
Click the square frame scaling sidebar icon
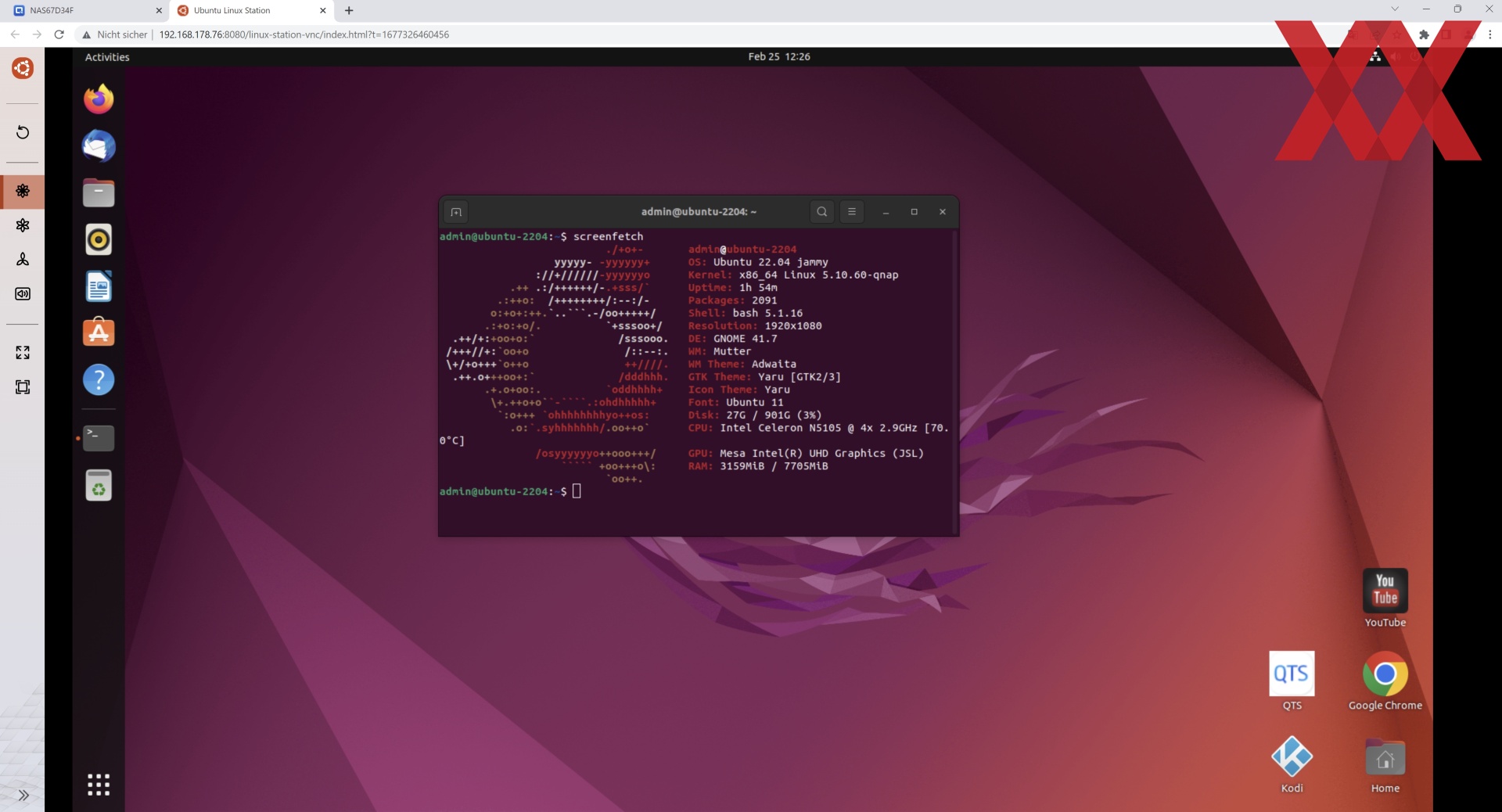coord(23,387)
